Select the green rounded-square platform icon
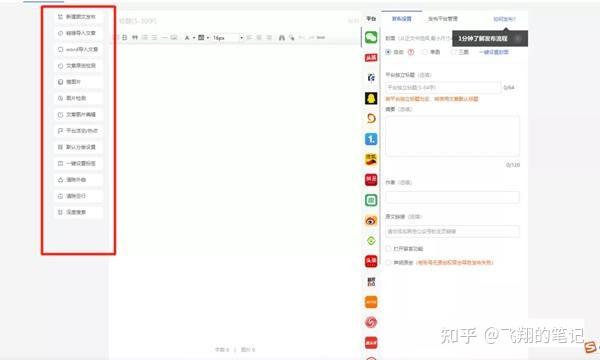600x360 pixels. (x=371, y=200)
